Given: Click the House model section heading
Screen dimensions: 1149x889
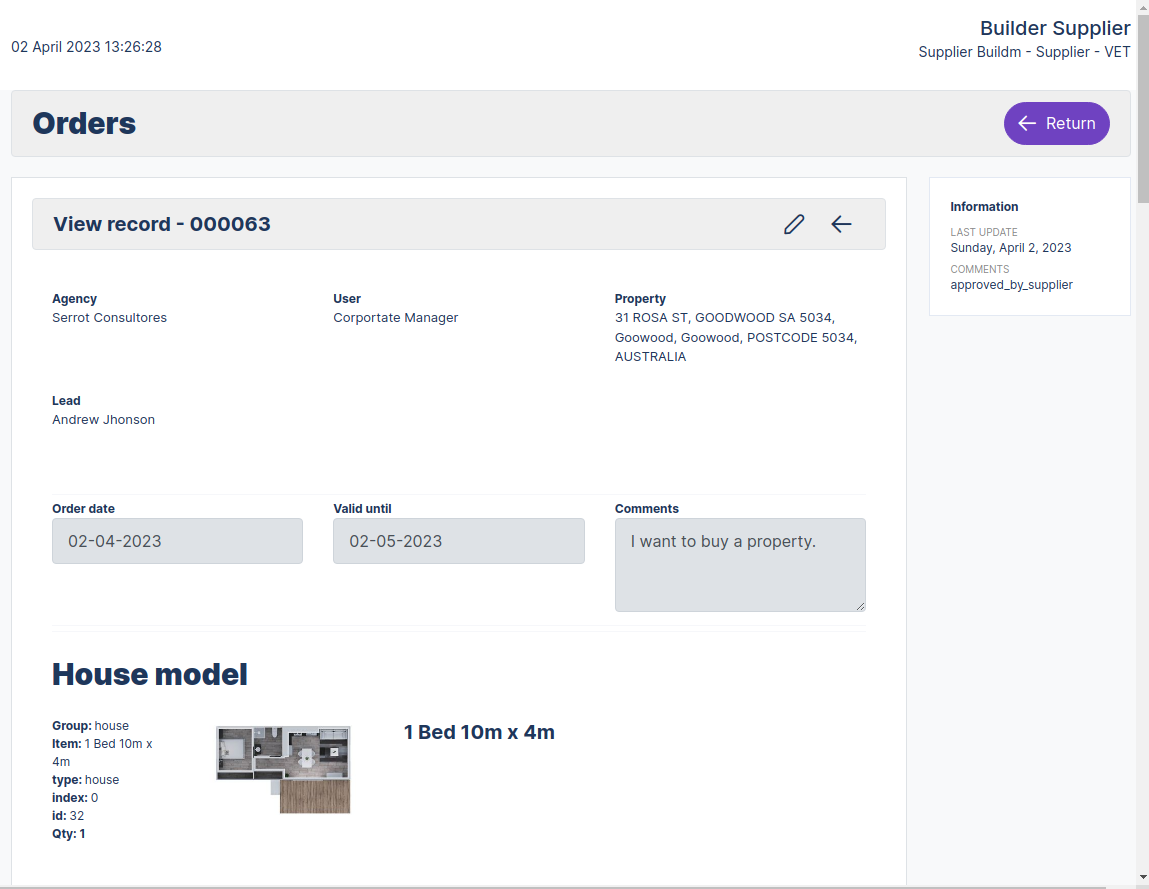Looking at the screenshot, I should [x=150, y=674].
